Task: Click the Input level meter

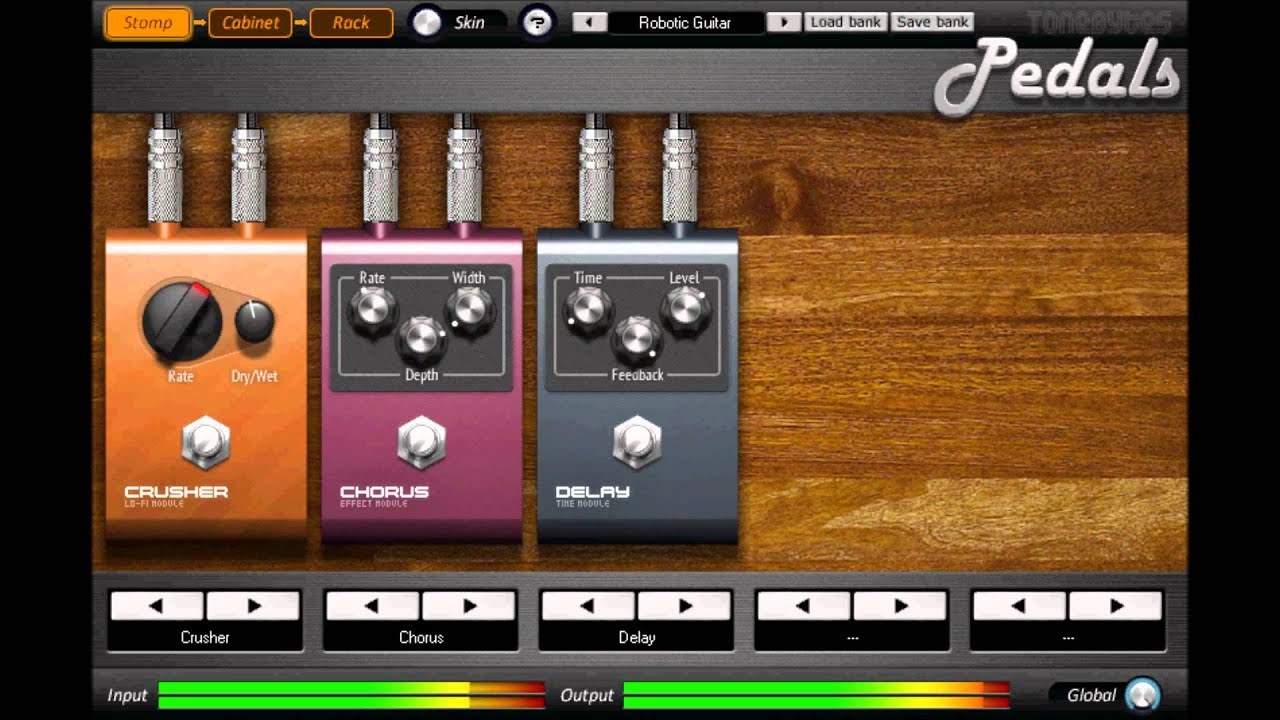Action: [x=351, y=695]
